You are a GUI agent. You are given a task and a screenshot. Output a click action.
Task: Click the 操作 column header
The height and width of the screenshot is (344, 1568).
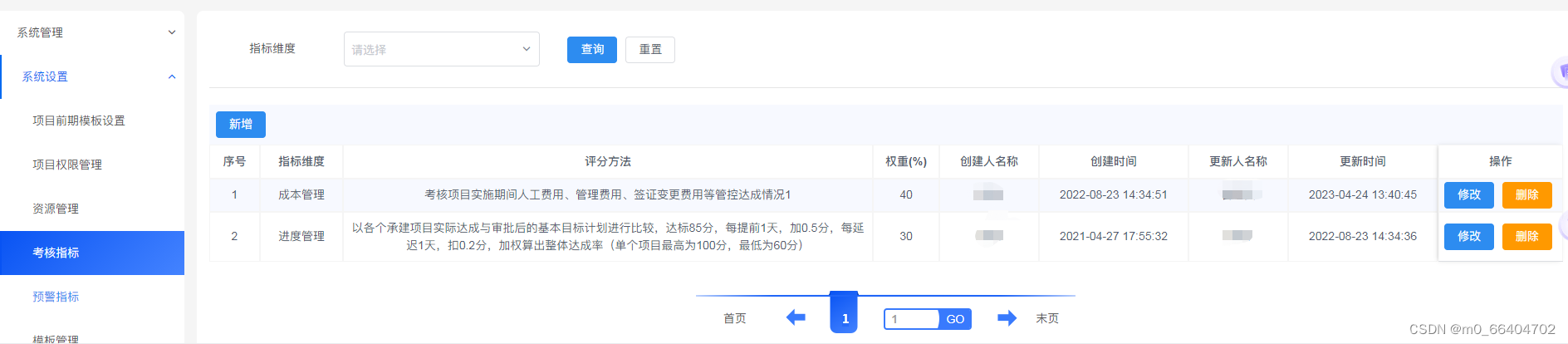pyautogui.click(x=1500, y=161)
